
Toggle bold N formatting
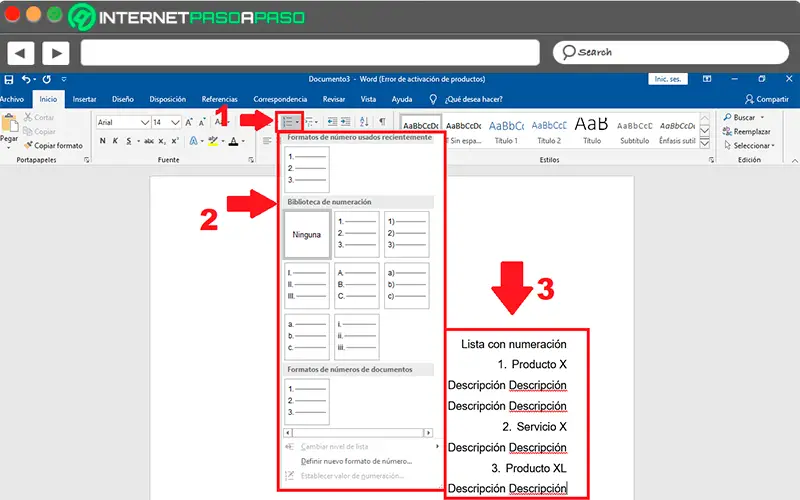point(103,141)
